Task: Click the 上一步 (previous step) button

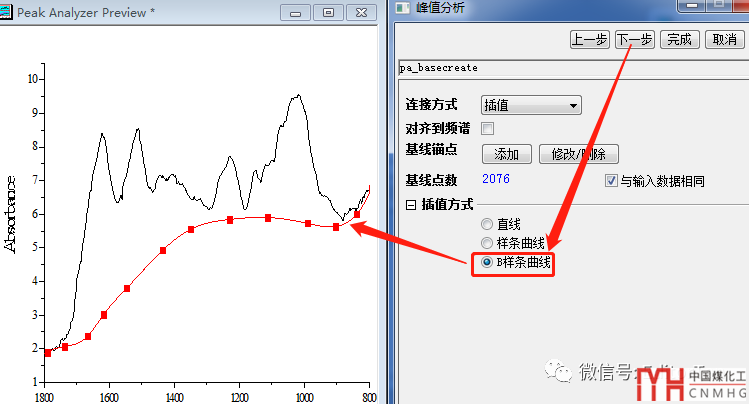Action: pos(589,40)
